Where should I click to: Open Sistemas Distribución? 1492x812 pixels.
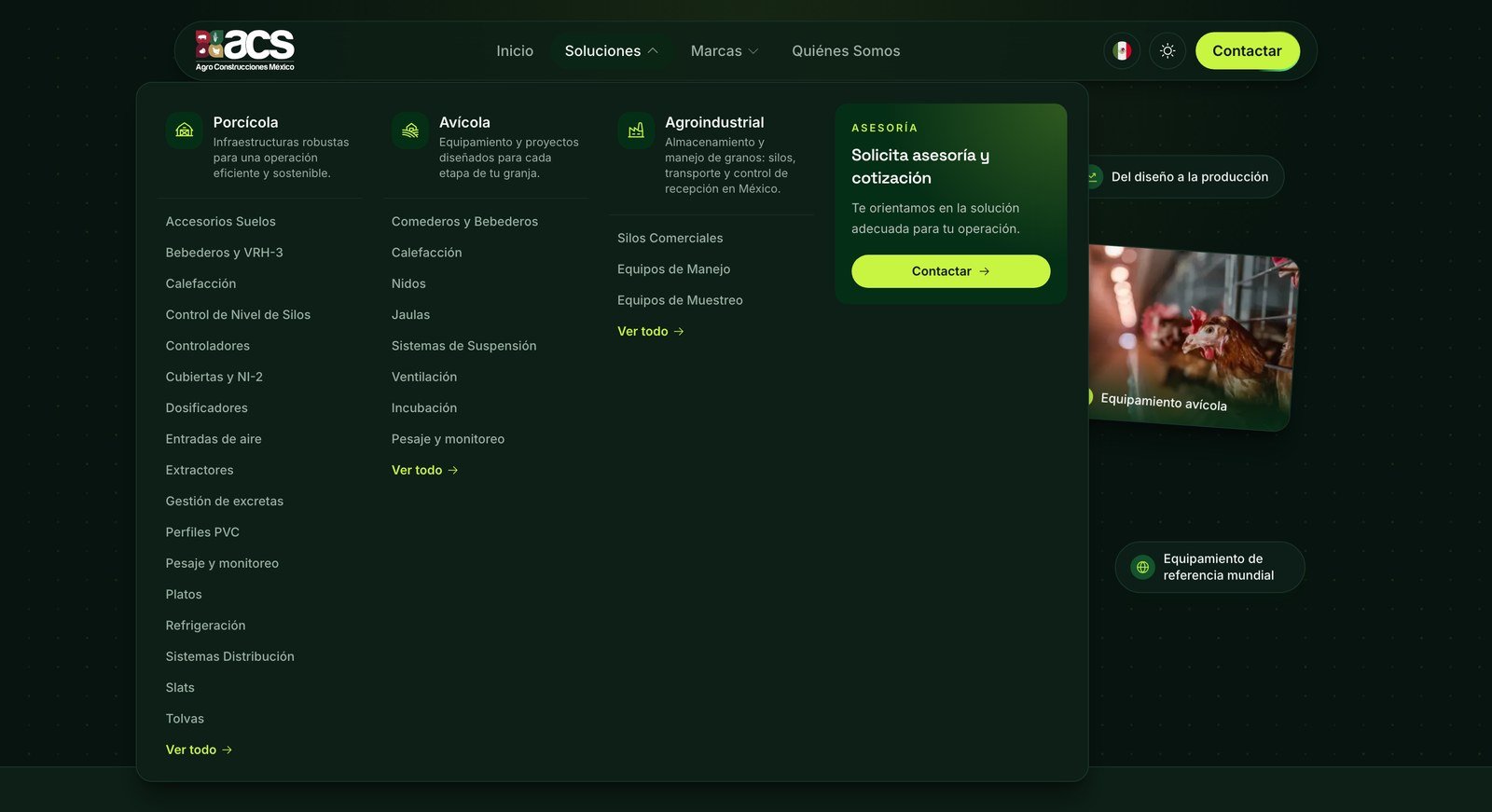coord(230,656)
